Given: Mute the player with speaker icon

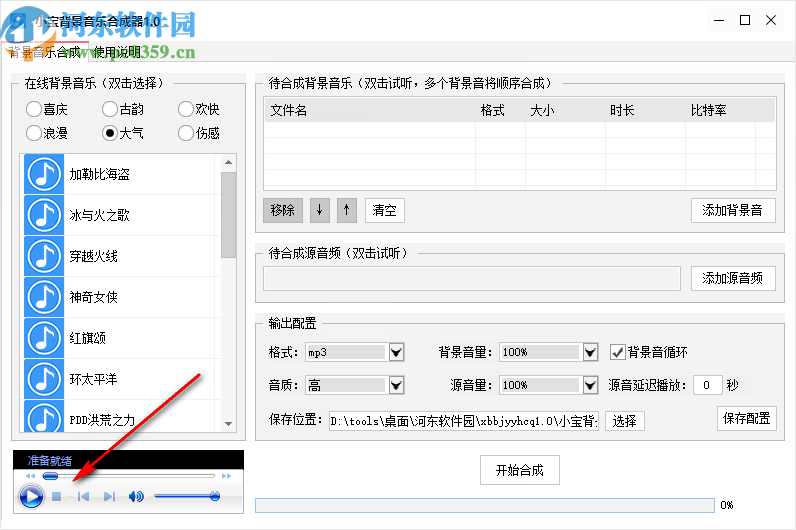Looking at the screenshot, I should [x=136, y=496].
